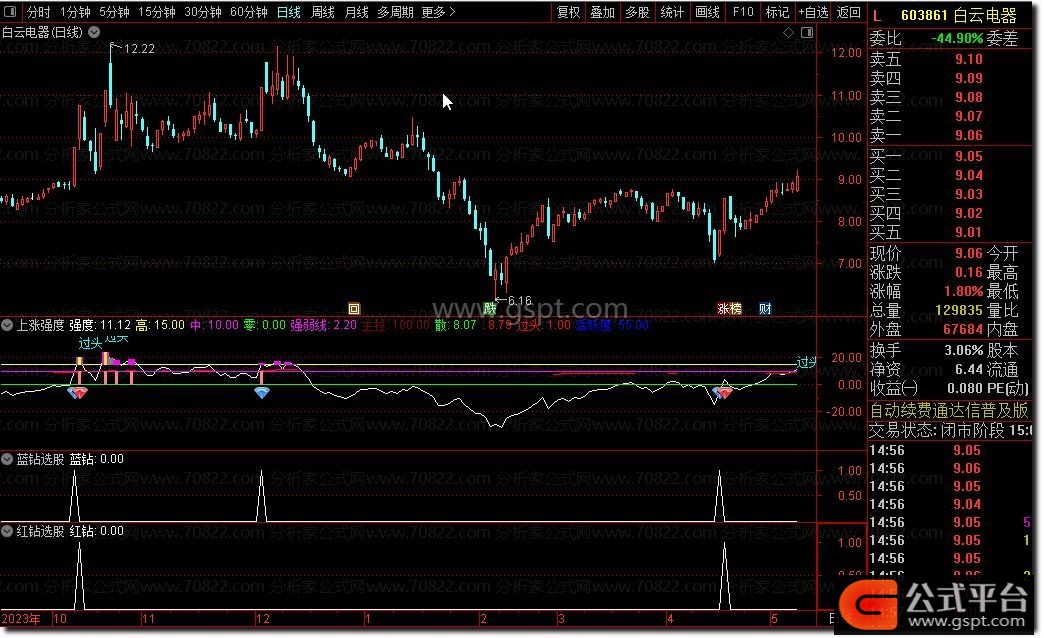Click the 卖四 price 9.09
The image size is (1044, 638).
click(969, 78)
